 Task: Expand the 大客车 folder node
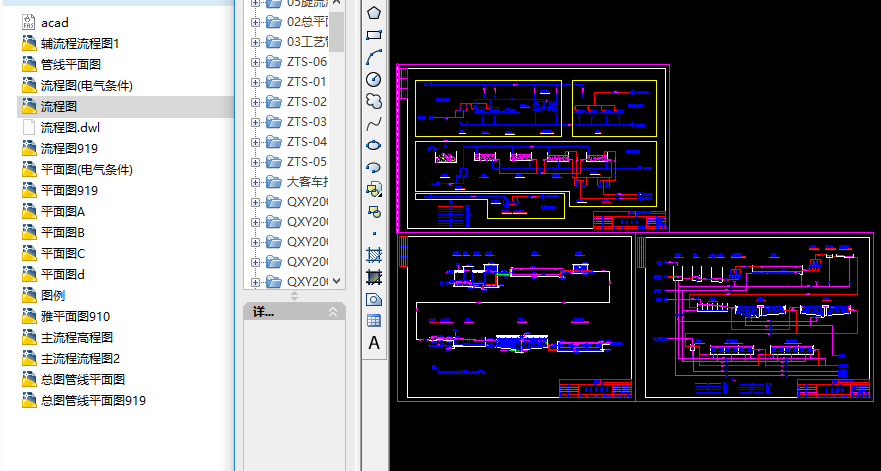click(255, 182)
